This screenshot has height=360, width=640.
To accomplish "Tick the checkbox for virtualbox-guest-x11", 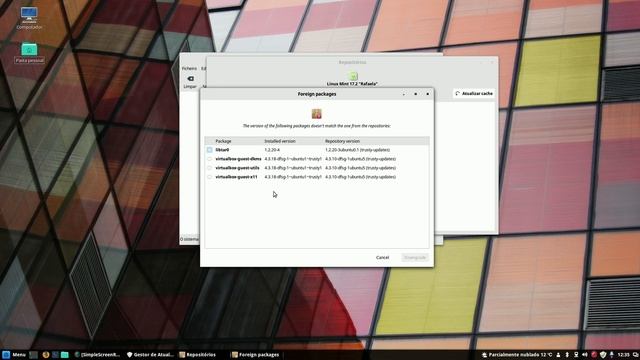I will [x=209, y=177].
